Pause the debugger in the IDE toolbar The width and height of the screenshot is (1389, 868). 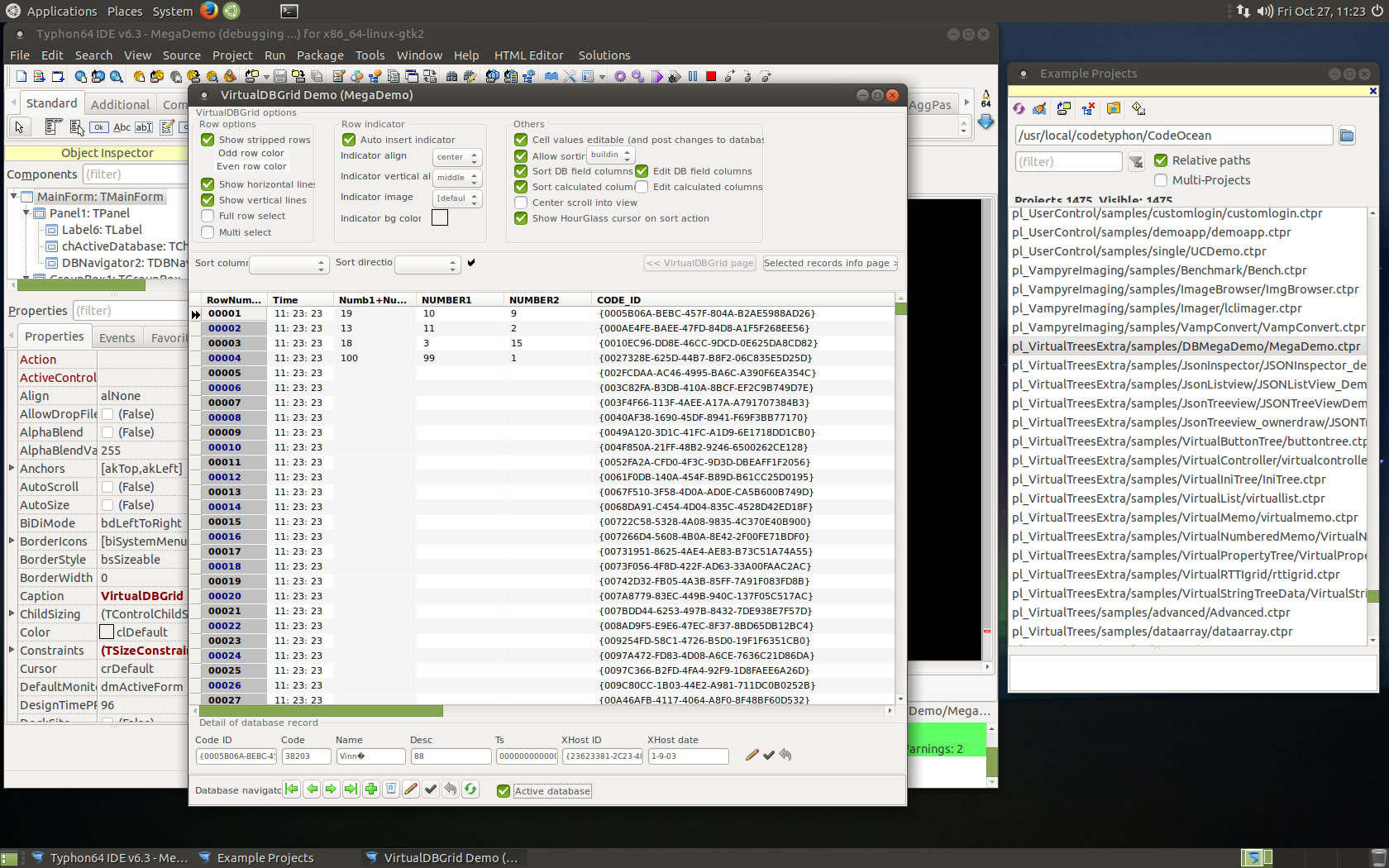coord(693,76)
